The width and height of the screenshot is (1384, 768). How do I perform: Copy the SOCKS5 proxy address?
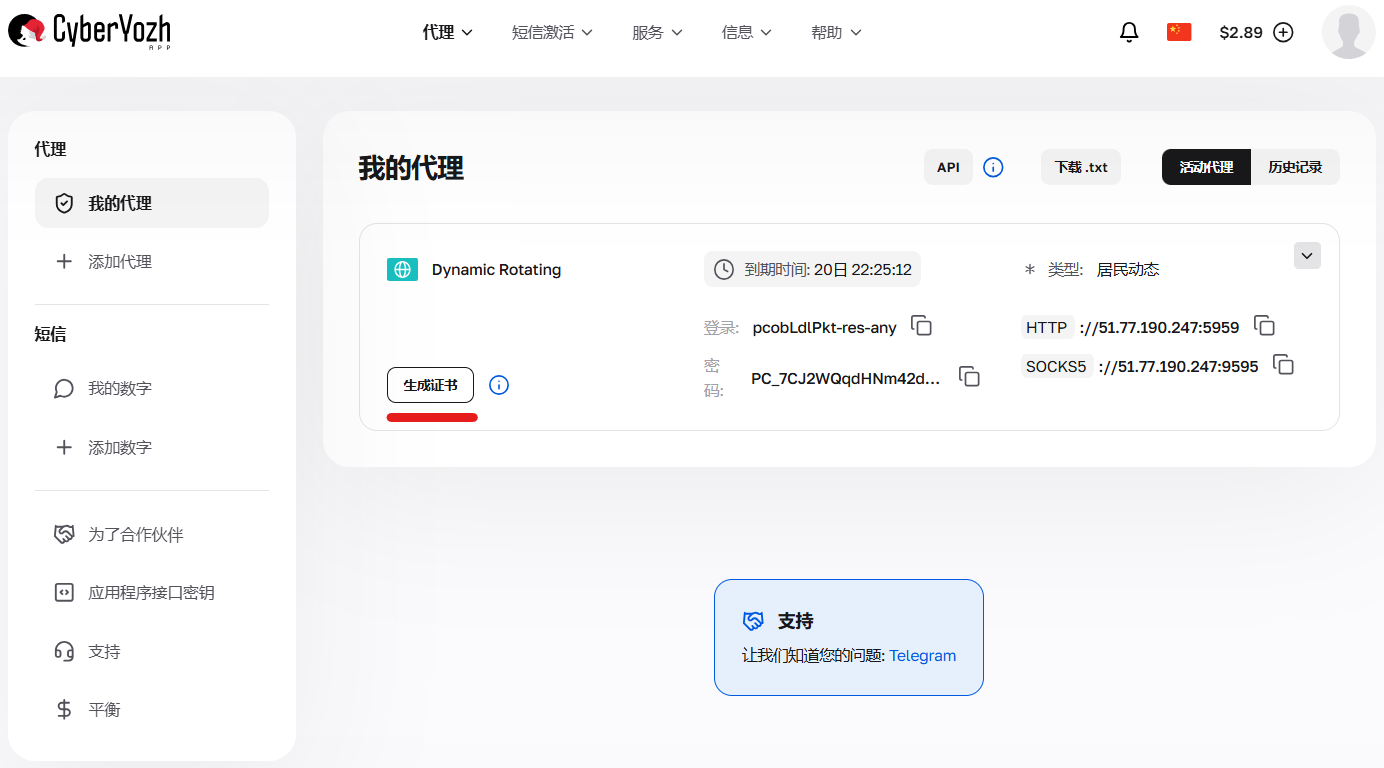1283,366
